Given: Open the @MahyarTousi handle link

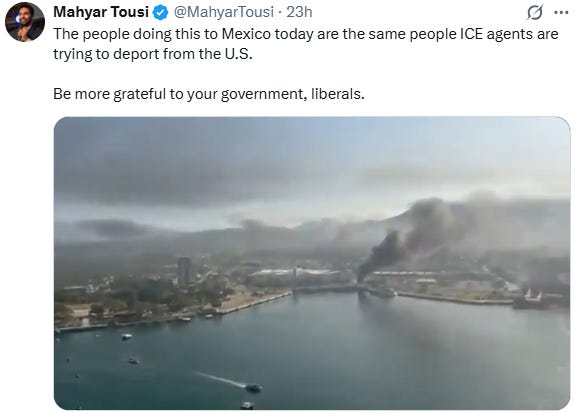Looking at the screenshot, I should point(224,12).
